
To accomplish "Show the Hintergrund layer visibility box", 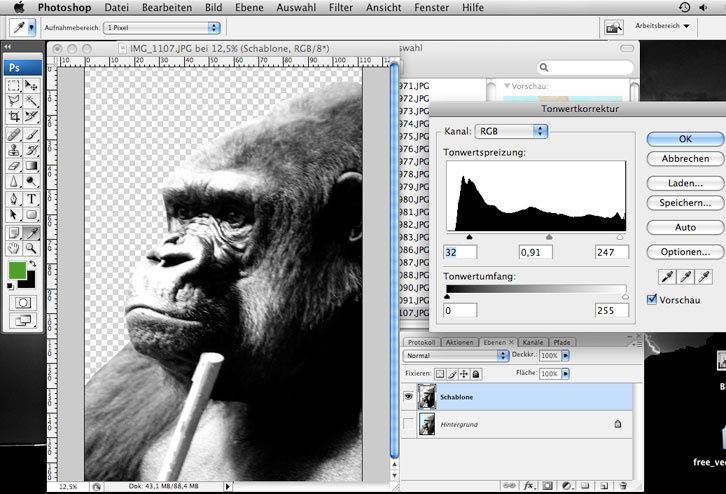I will coord(407,425).
